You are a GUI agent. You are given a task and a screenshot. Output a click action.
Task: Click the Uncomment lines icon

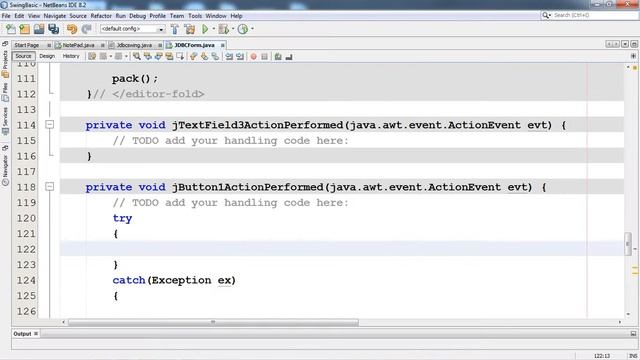click(289, 56)
